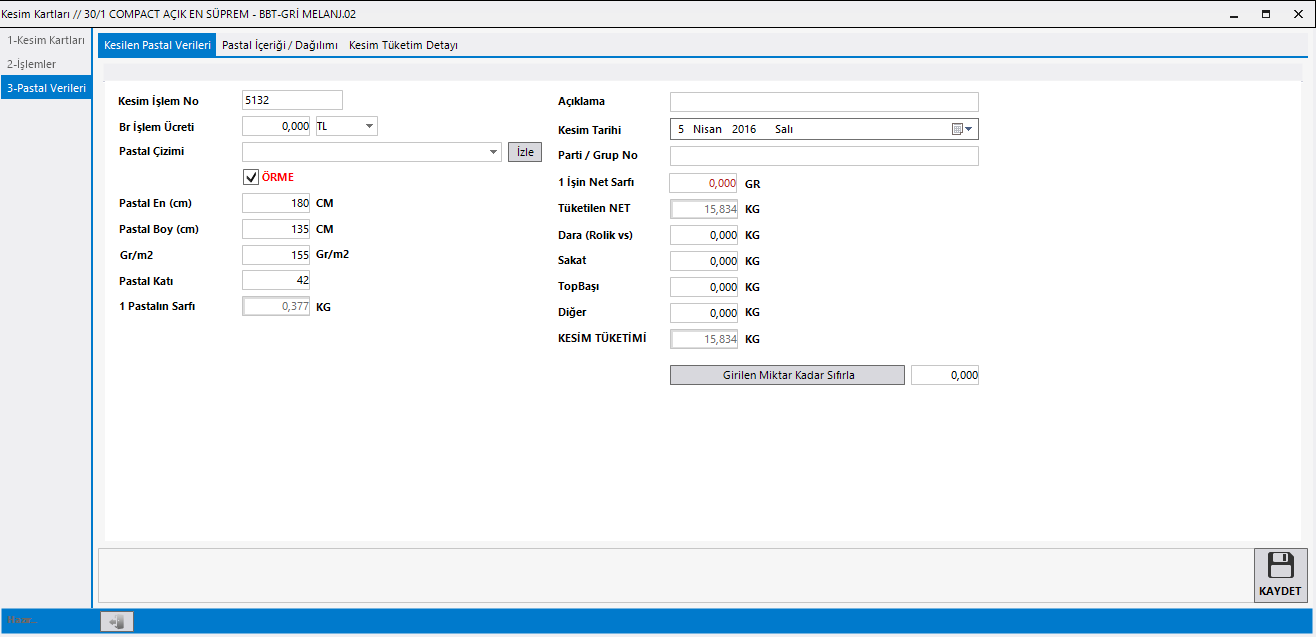Toggle the ÖRME checkbox
The width and height of the screenshot is (1316, 637).
[251, 177]
